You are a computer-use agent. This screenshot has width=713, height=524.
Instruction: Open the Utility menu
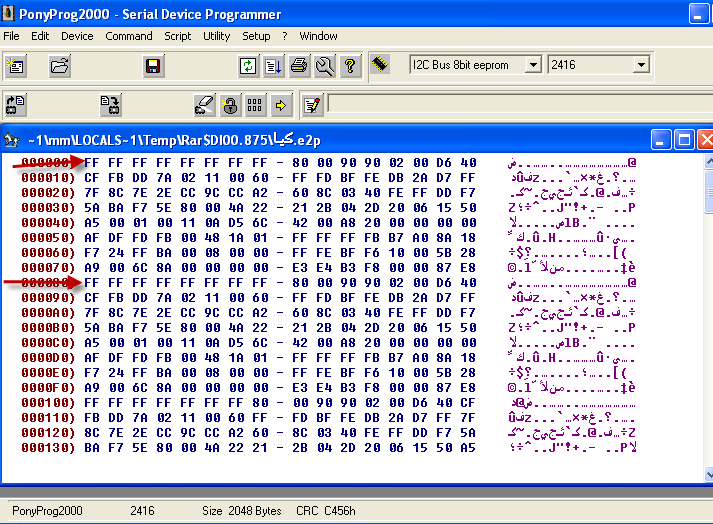coord(216,36)
